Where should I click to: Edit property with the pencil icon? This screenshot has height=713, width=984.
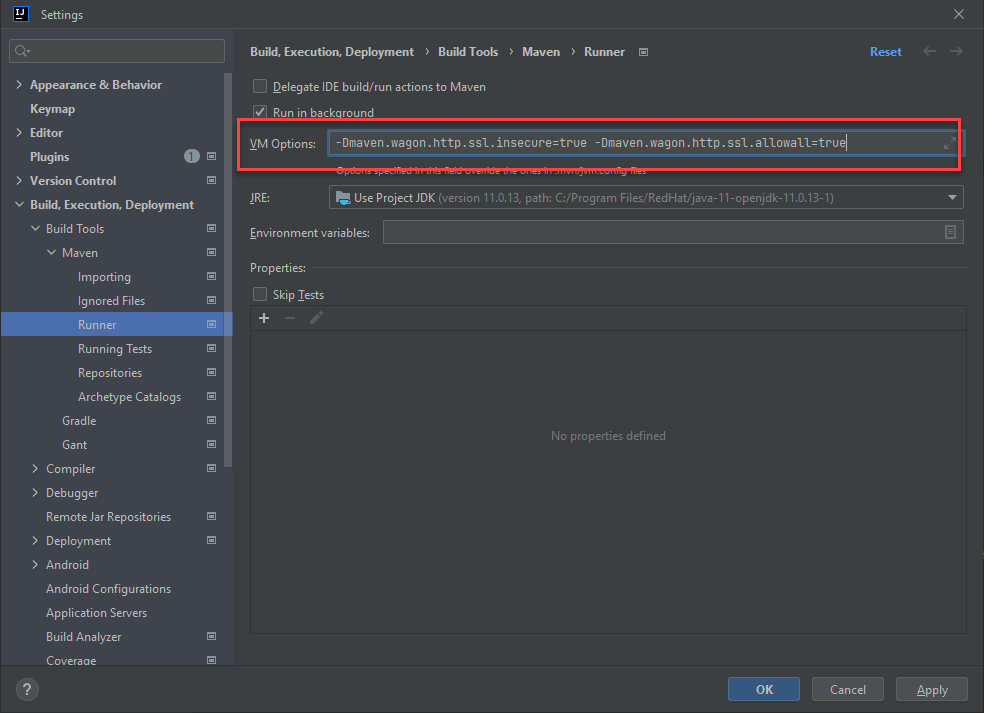click(x=316, y=318)
